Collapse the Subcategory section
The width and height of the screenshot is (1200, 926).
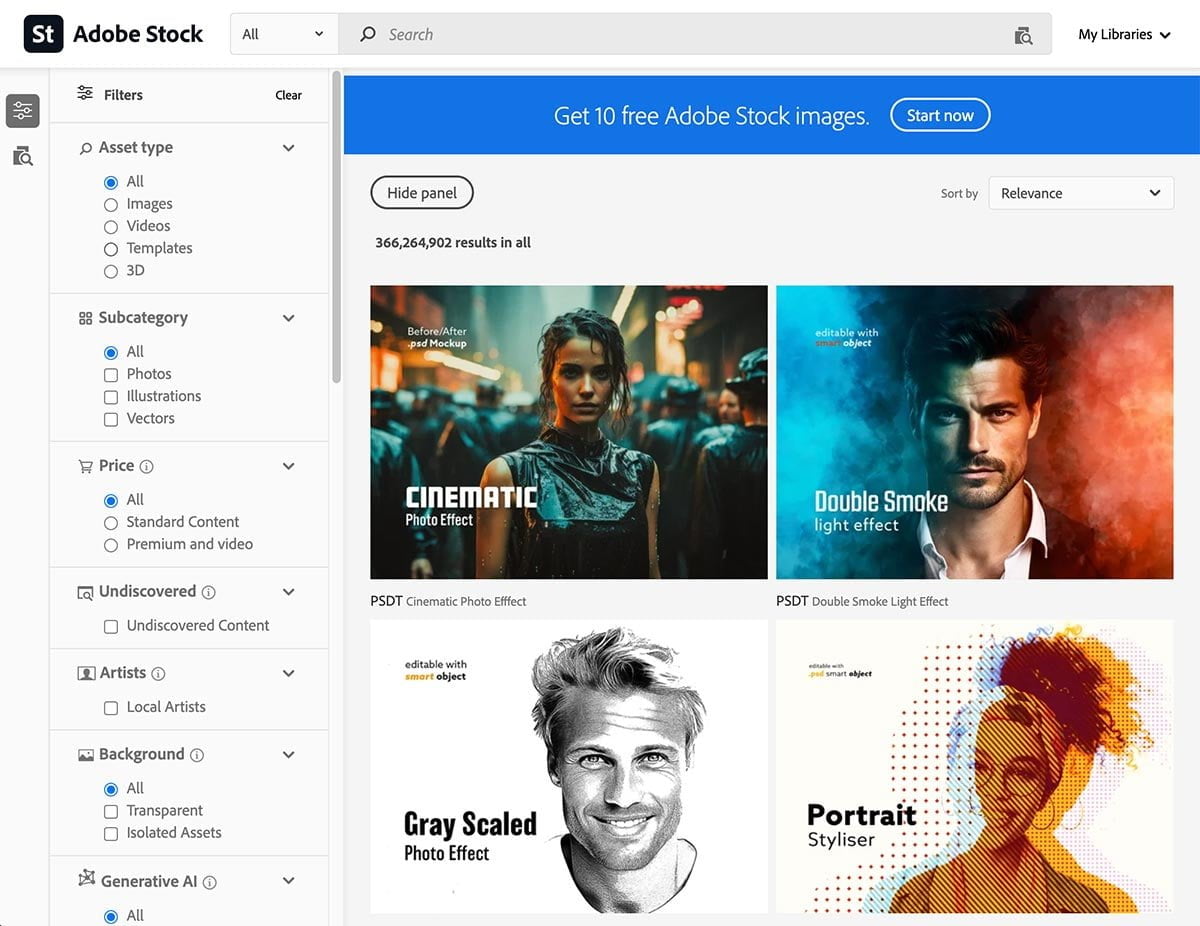point(288,318)
